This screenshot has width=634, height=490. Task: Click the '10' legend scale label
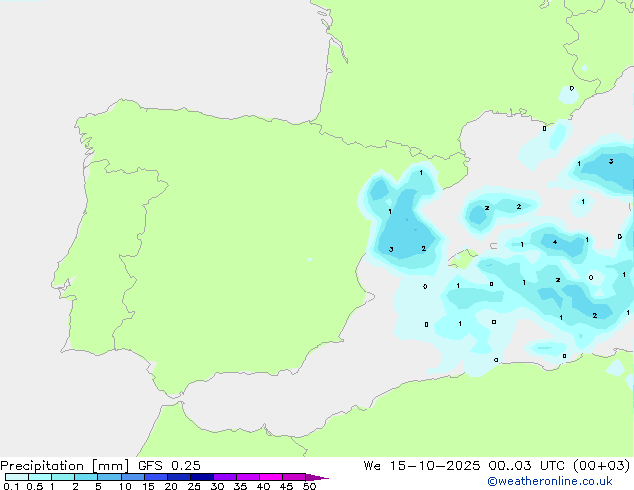point(125,486)
